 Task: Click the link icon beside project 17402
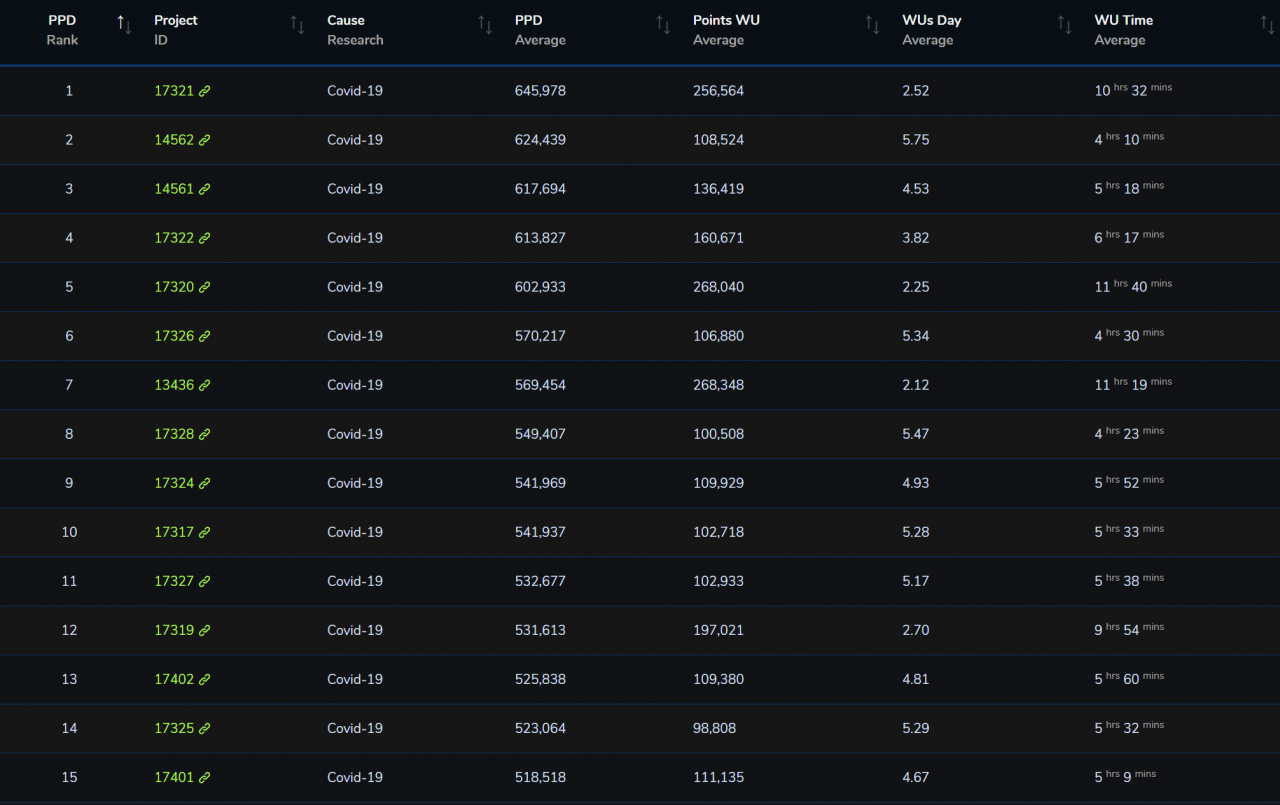[205, 679]
